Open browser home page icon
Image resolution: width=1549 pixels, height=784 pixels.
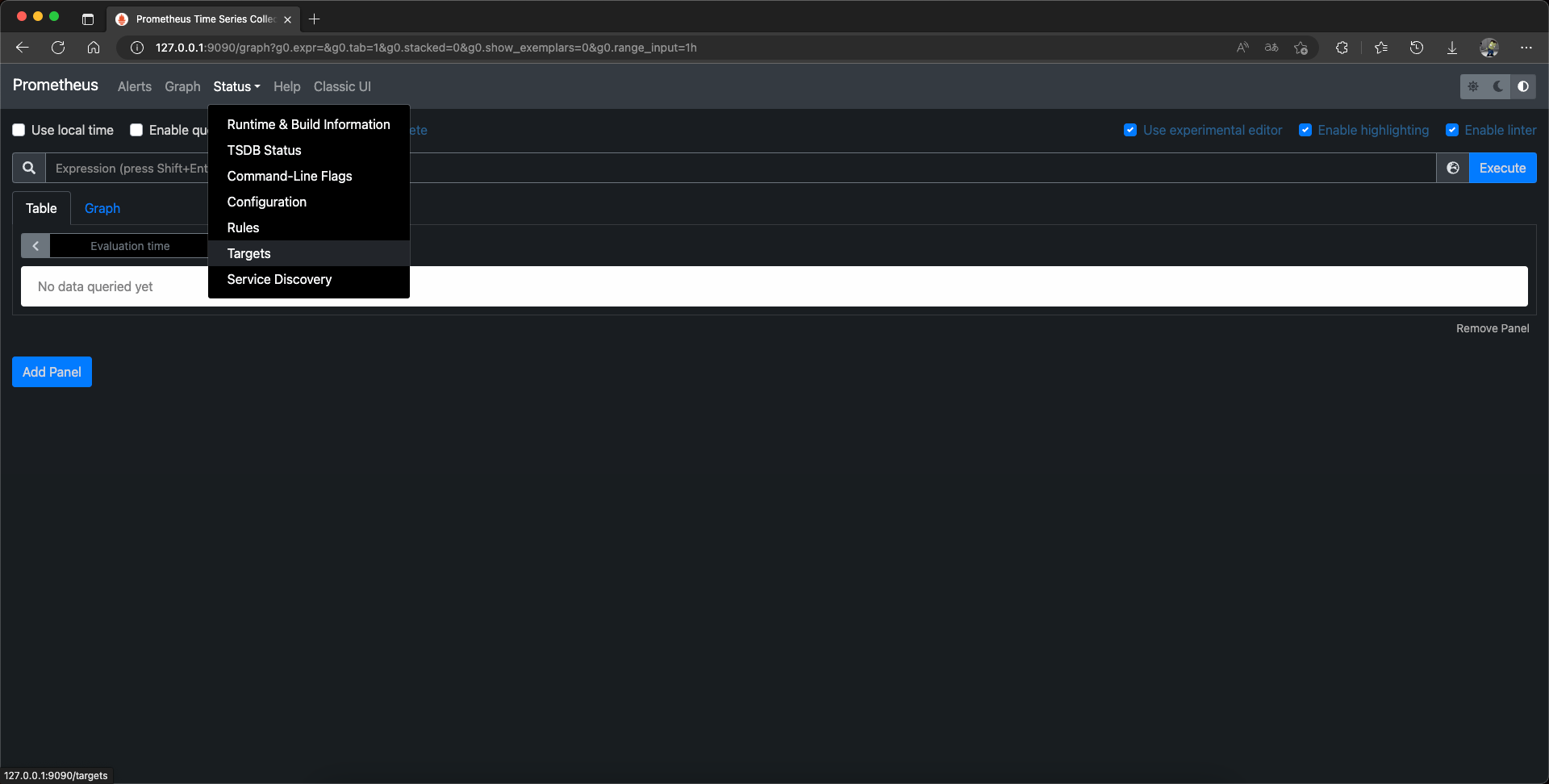(94, 48)
